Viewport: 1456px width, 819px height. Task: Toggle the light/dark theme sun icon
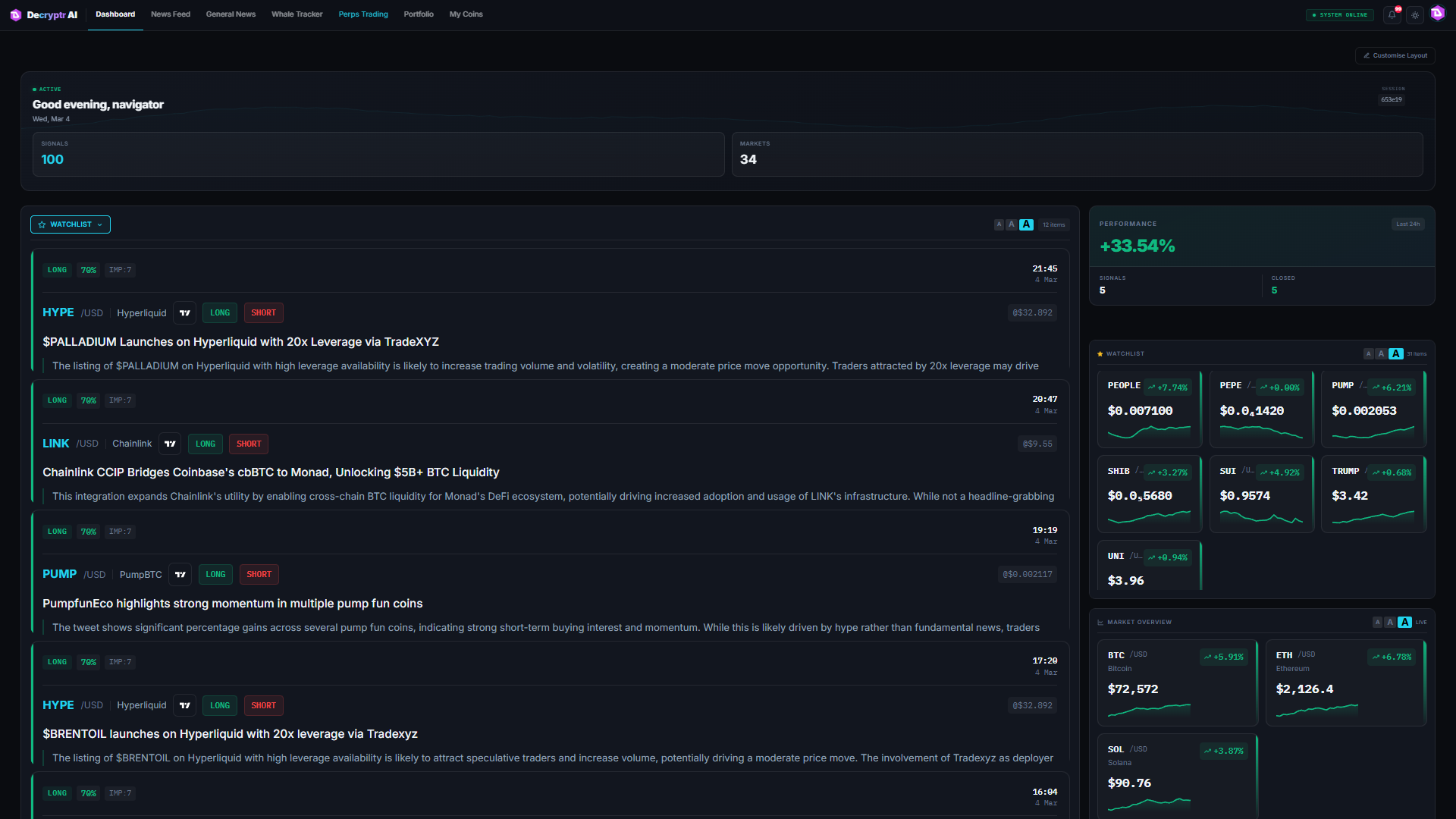point(1415,14)
